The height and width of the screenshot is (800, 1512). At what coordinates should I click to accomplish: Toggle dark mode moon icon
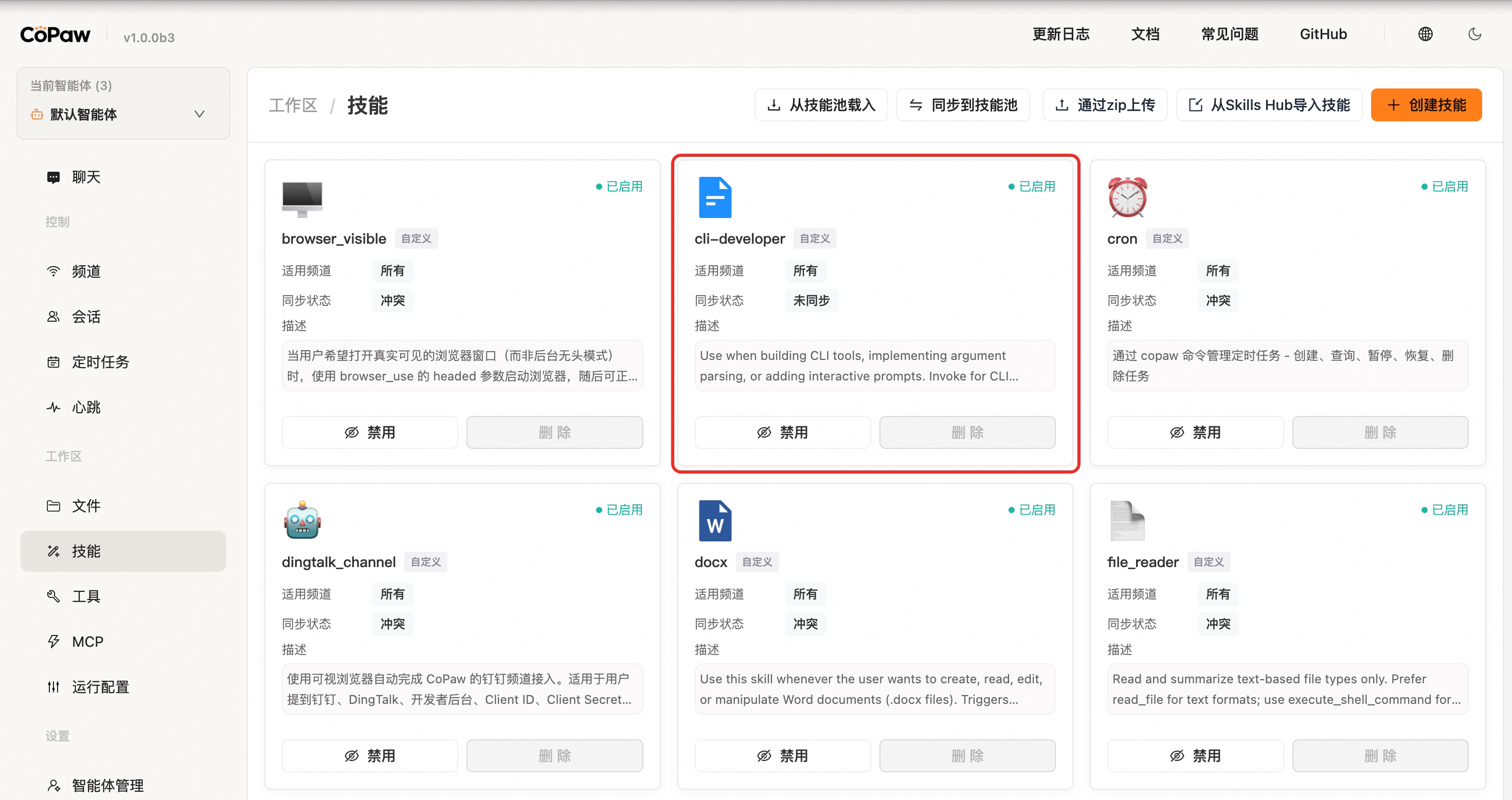coord(1474,34)
